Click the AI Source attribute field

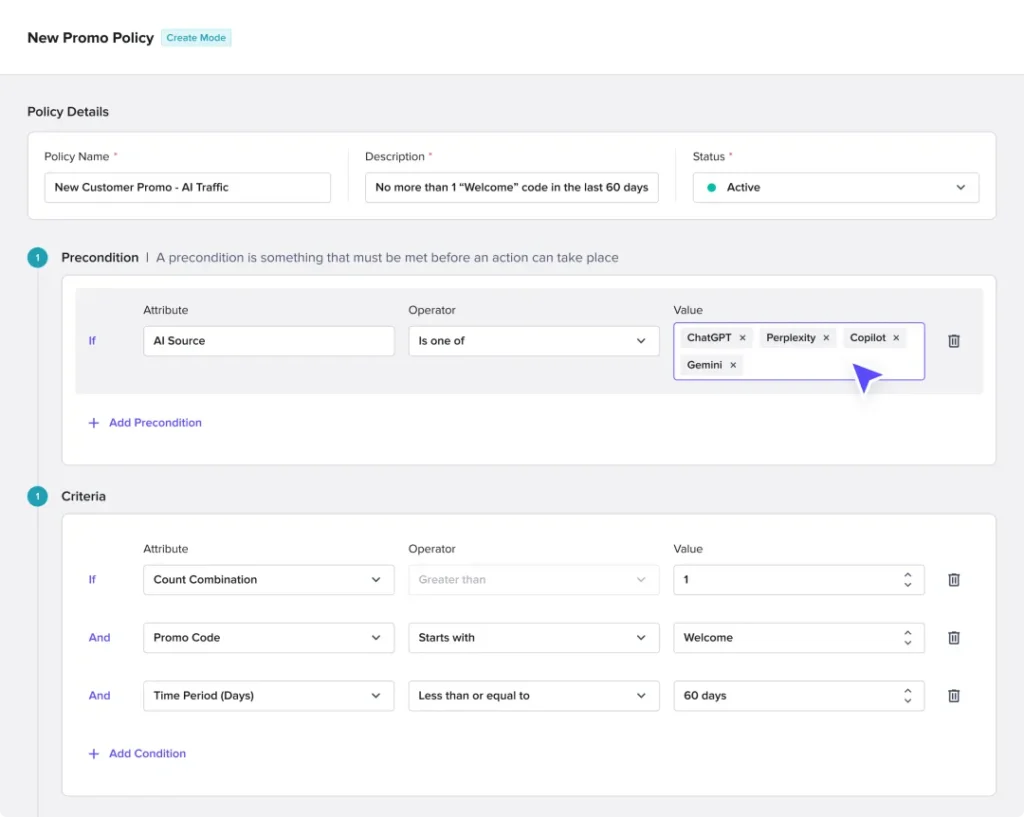click(268, 341)
